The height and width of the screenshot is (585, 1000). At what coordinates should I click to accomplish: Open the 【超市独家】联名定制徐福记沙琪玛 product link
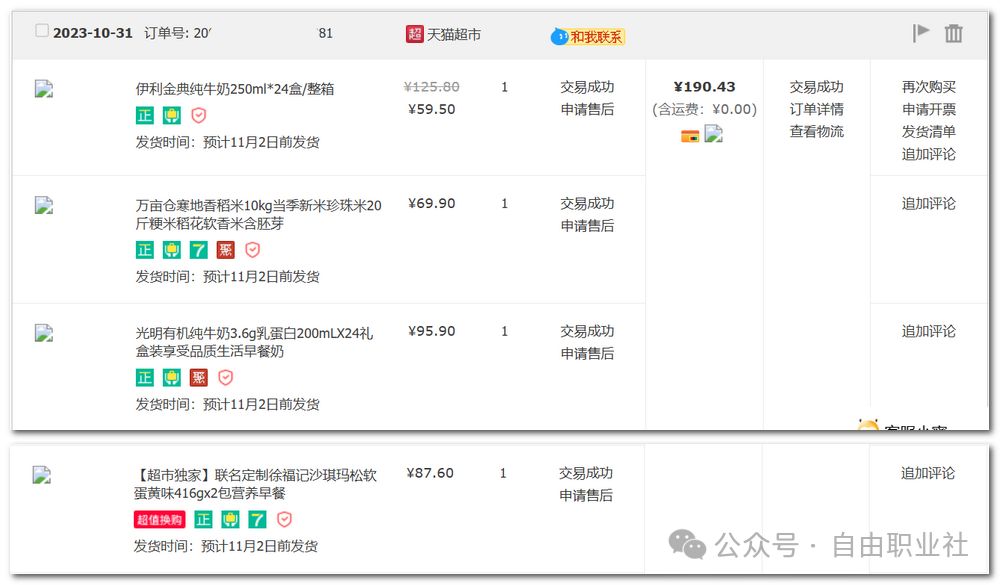point(255,484)
